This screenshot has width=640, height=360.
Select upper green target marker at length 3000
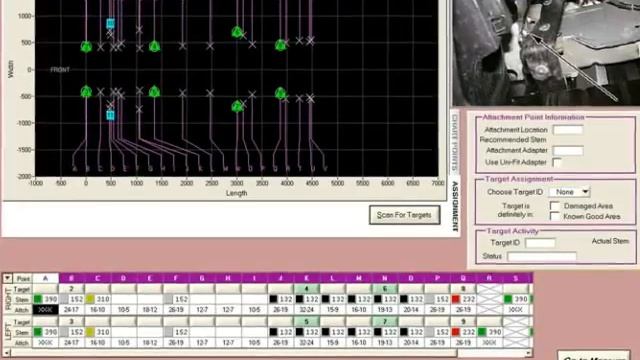(237, 32)
